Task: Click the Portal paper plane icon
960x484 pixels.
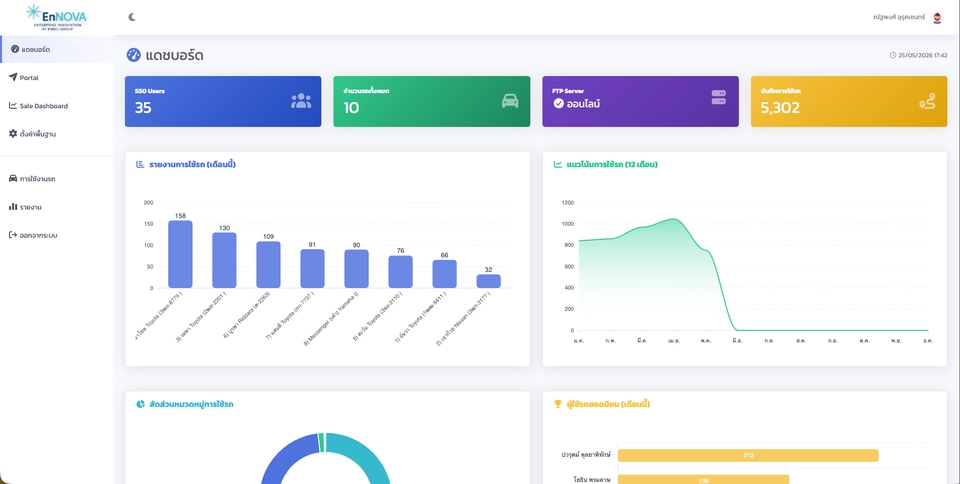Action: [x=13, y=77]
